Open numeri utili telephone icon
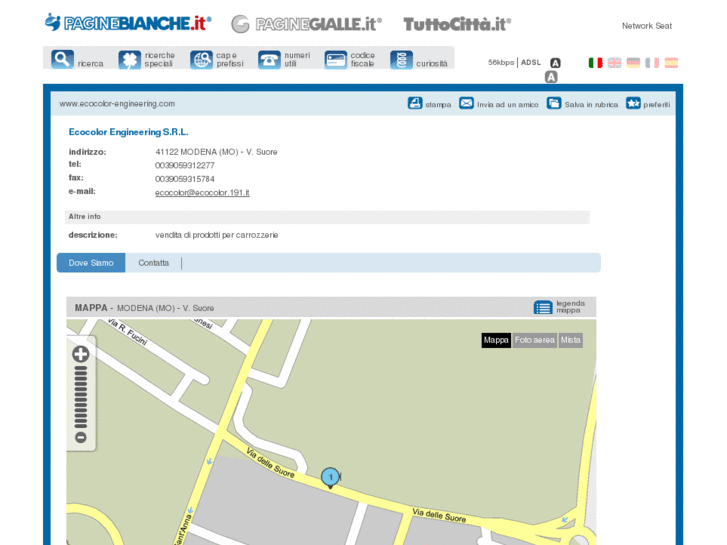 pyautogui.click(x=269, y=60)
